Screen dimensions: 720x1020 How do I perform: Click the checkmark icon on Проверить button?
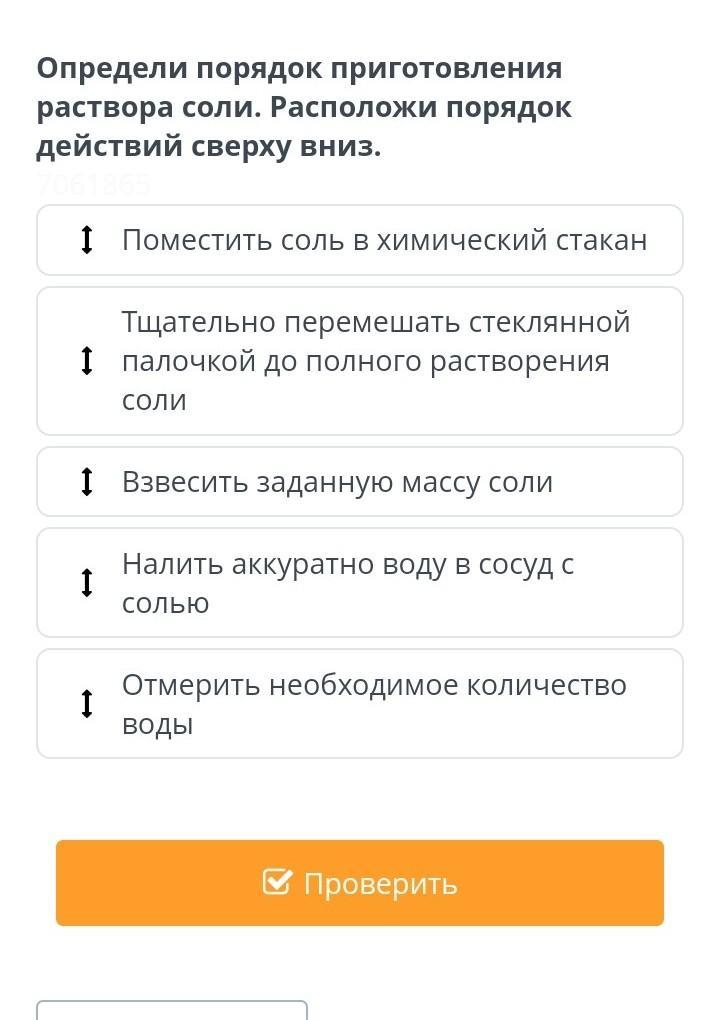tap(278, 881)
